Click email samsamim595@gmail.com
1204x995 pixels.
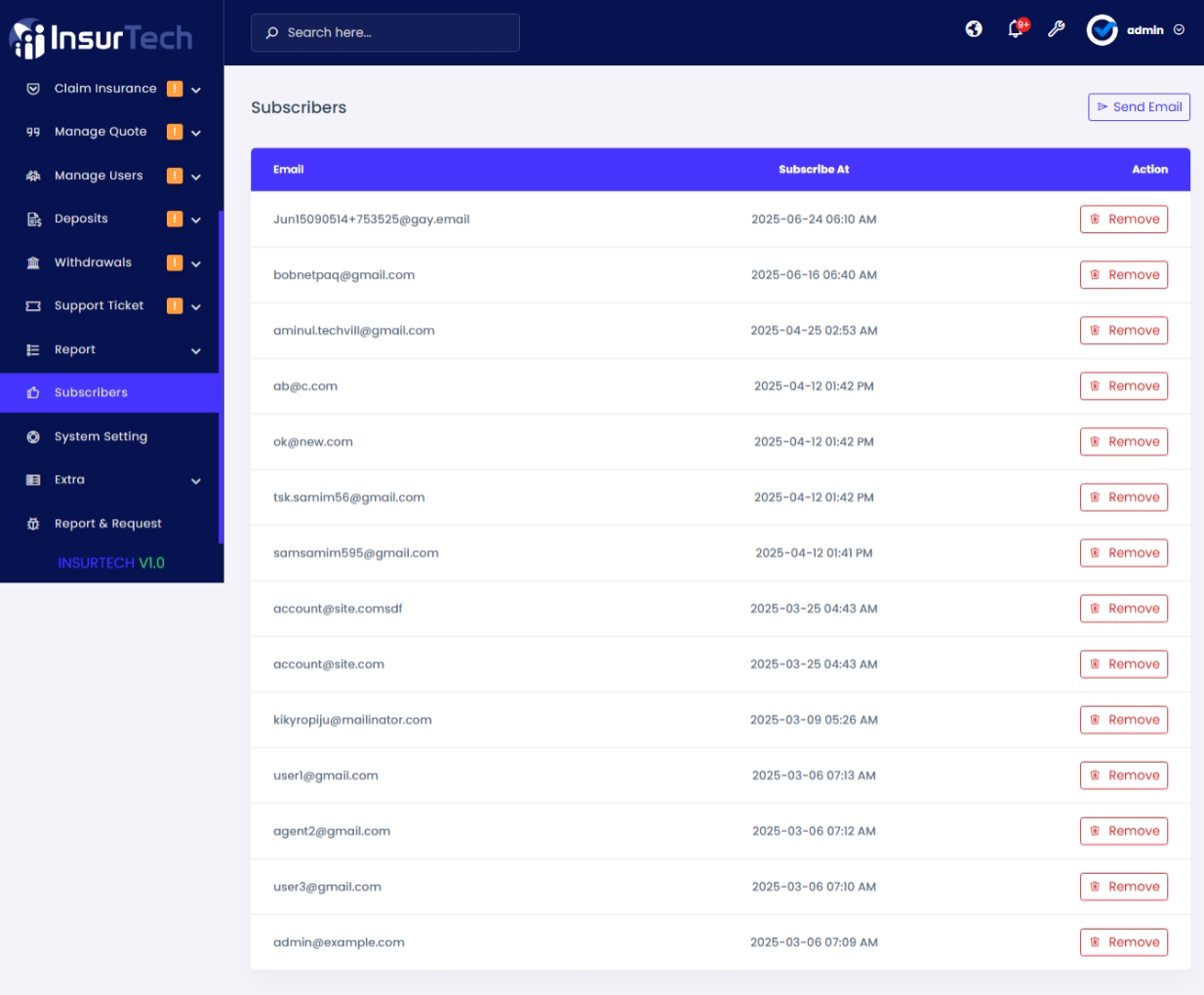[356, 553]
